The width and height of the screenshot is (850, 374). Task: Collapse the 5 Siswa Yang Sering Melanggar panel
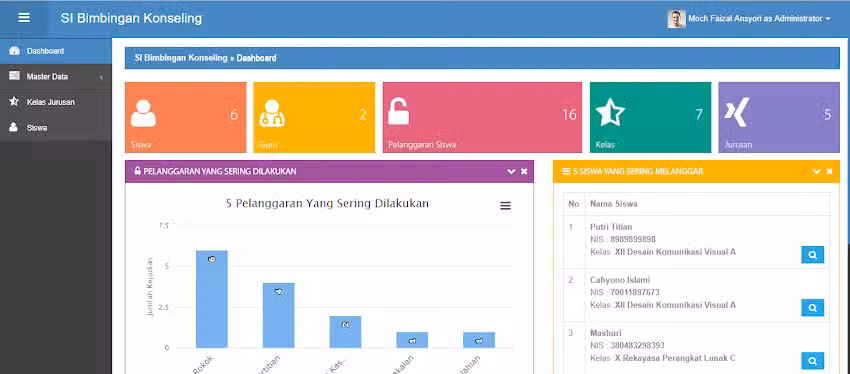pyautogui.click(x=816, y=171)
